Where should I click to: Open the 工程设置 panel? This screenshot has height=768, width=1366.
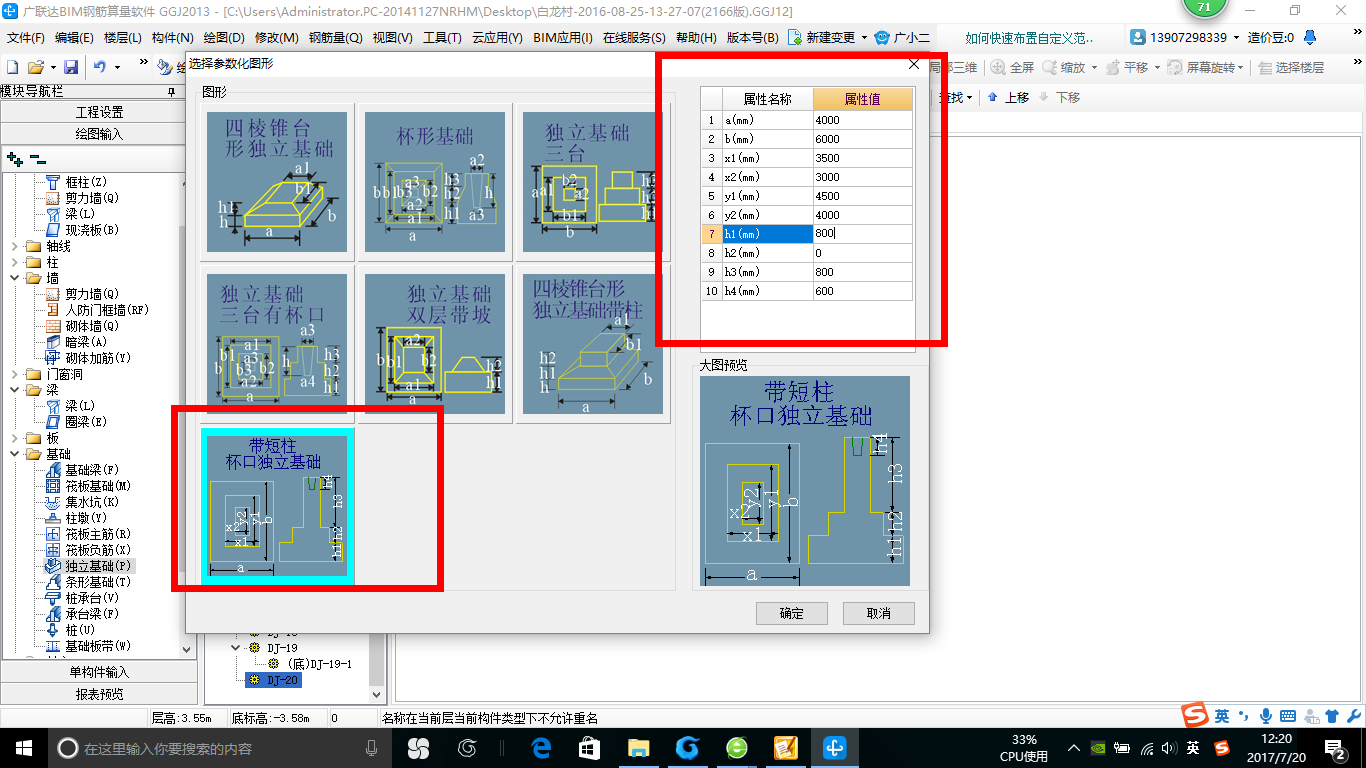click(x=100, y=113)
